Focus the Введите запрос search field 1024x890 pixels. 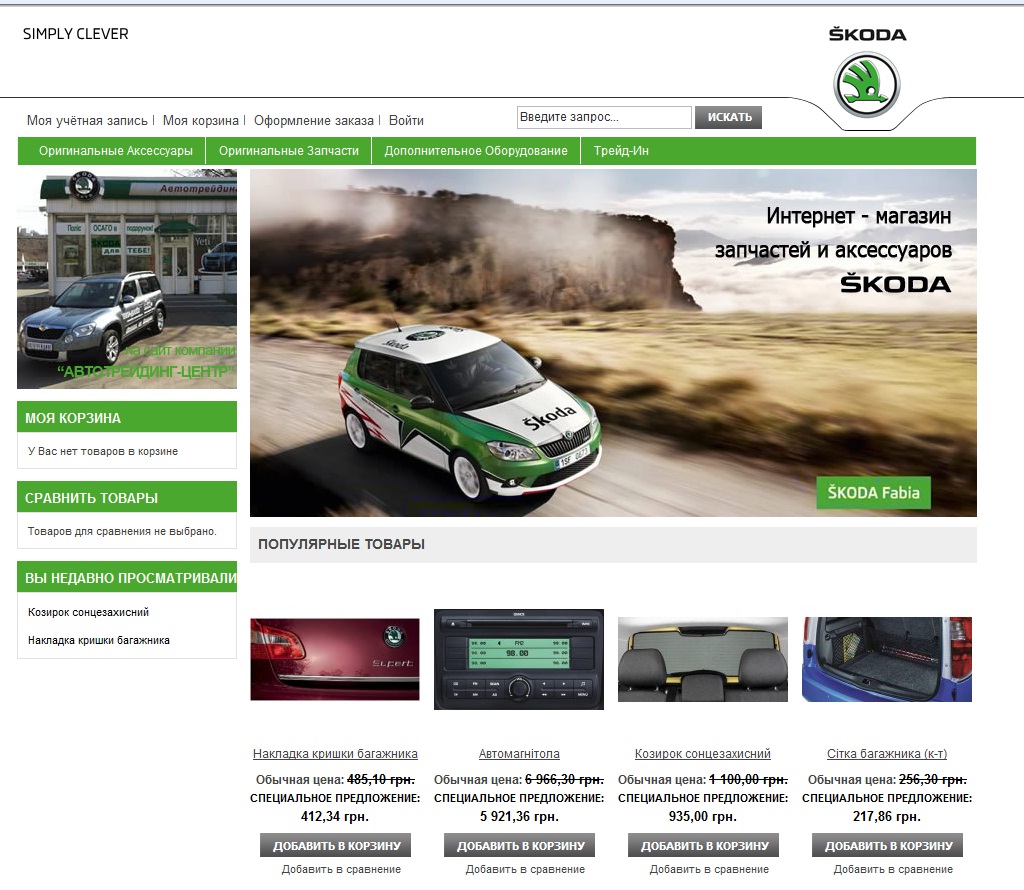pos(604,118)
